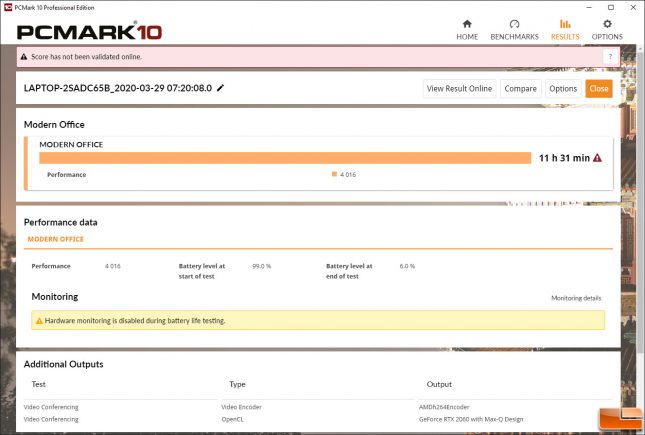Select the MODERN OFFICE performance data tab
This screenshot has height=435, width=645.
[56, 239]
